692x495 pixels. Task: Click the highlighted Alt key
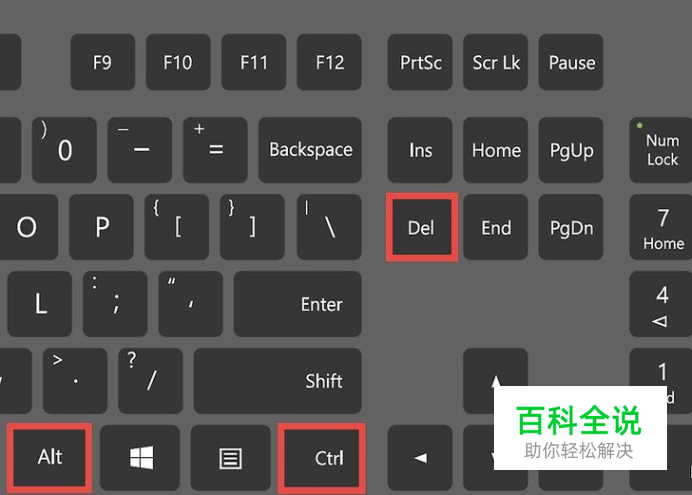point(49,458)
